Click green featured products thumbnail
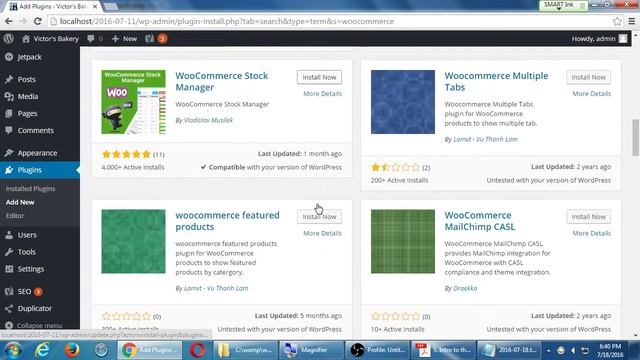Screen dimensions: 640x360 pos(133,242)
